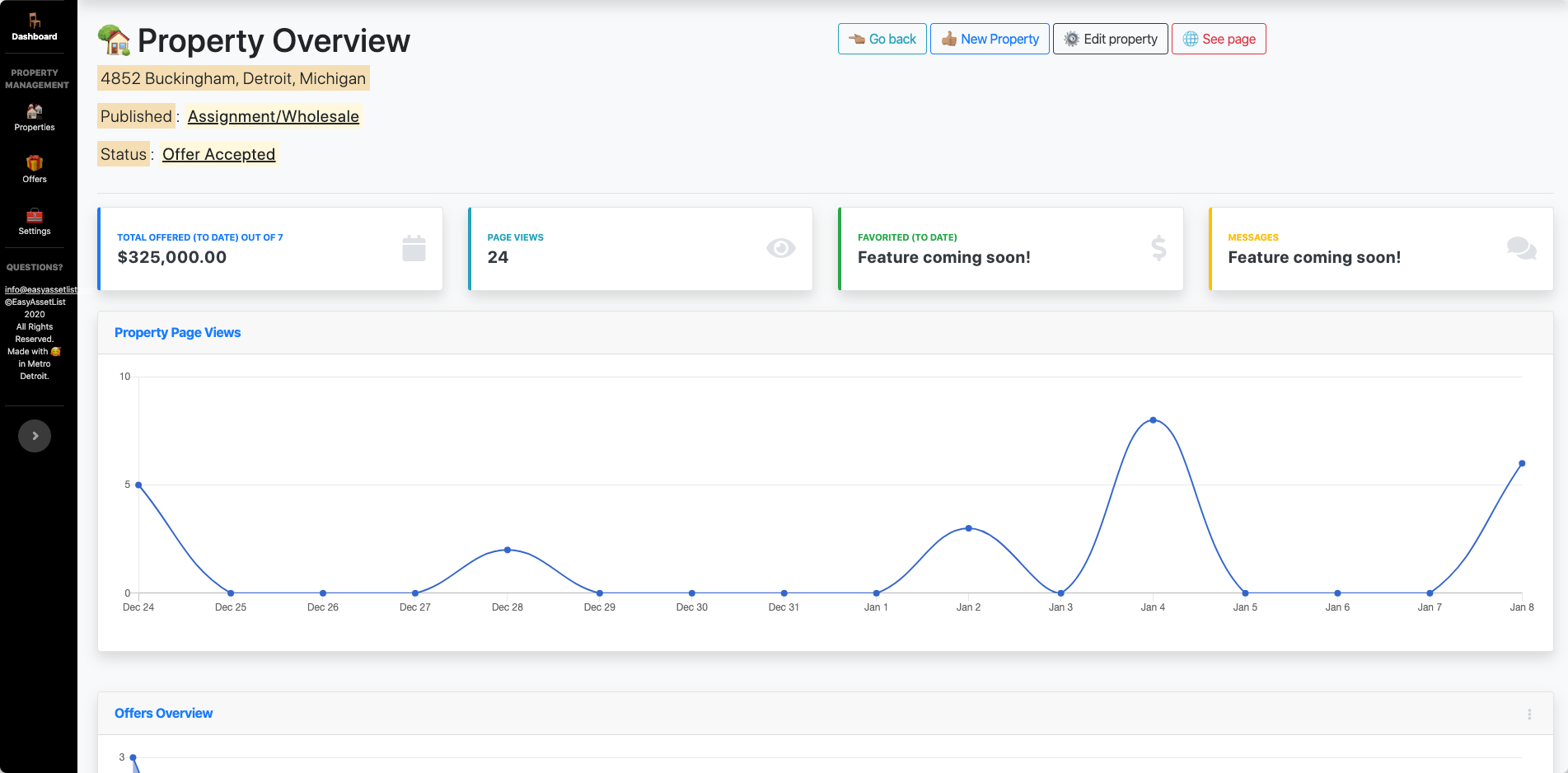This screenshot has height=773, width=1568.
Task: Click the info@easyassetlist email link
Action: click(x=40, y=289)
